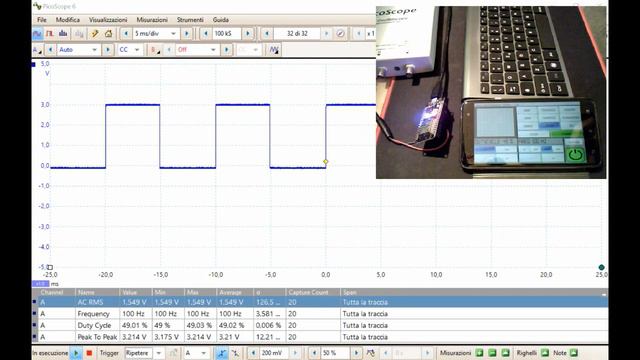Click the 49.01 % duty cycle value
The width and height of the screenshot is (640, 360).
click(135, 325)
